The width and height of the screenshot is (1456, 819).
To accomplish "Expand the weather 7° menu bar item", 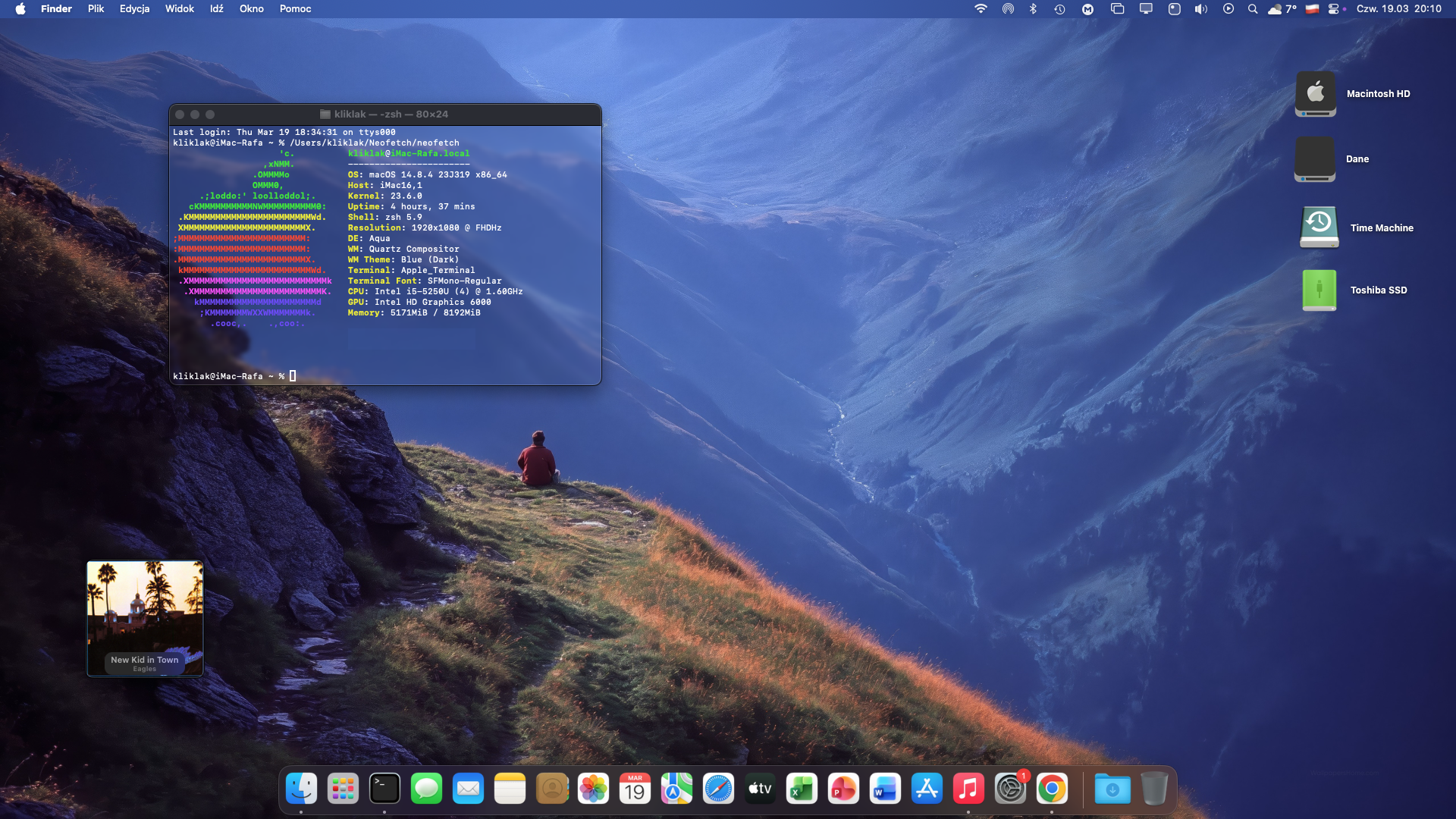I will coord(1282,9).
